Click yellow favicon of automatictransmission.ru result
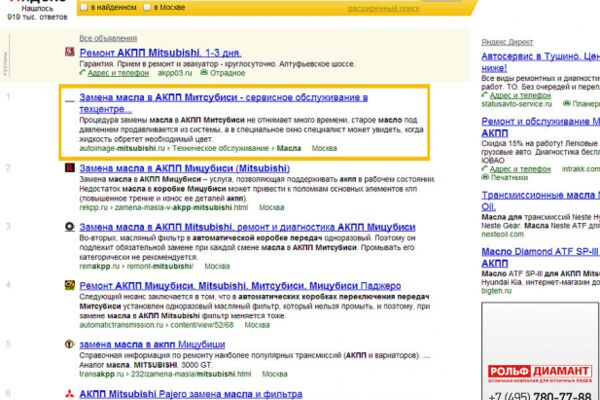 click(70, 285)
